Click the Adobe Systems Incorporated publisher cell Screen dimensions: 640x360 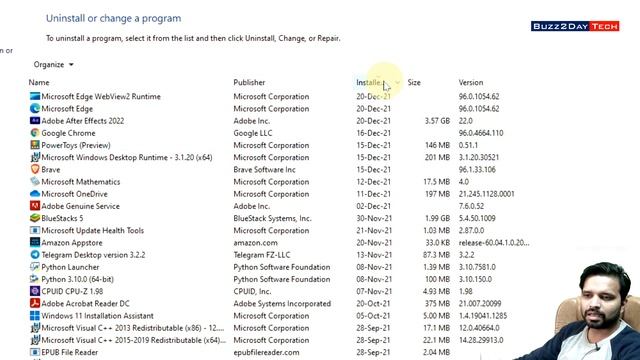click(x=282, y=304)
